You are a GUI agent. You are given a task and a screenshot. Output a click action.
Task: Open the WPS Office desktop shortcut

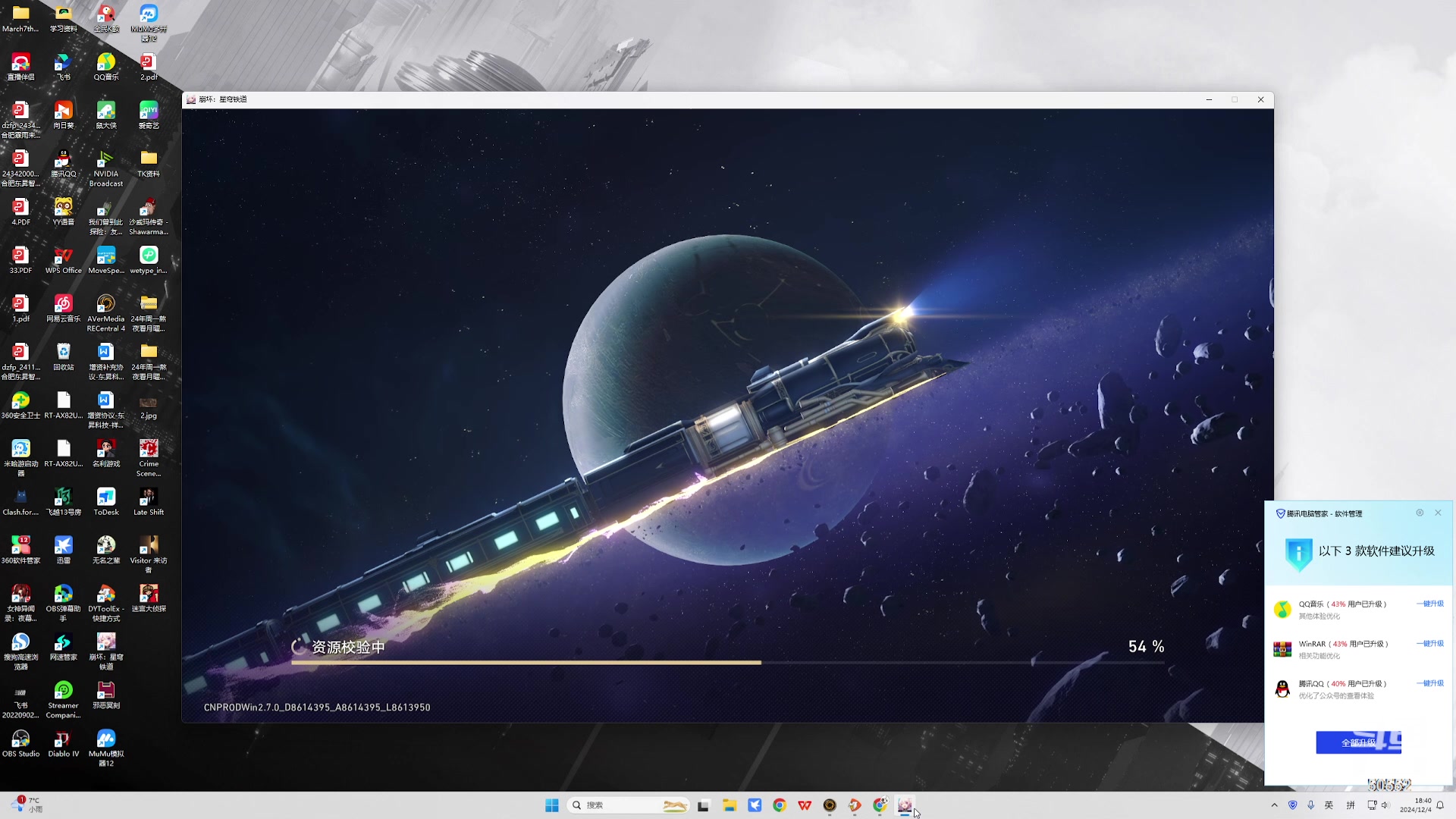[64, 260]
